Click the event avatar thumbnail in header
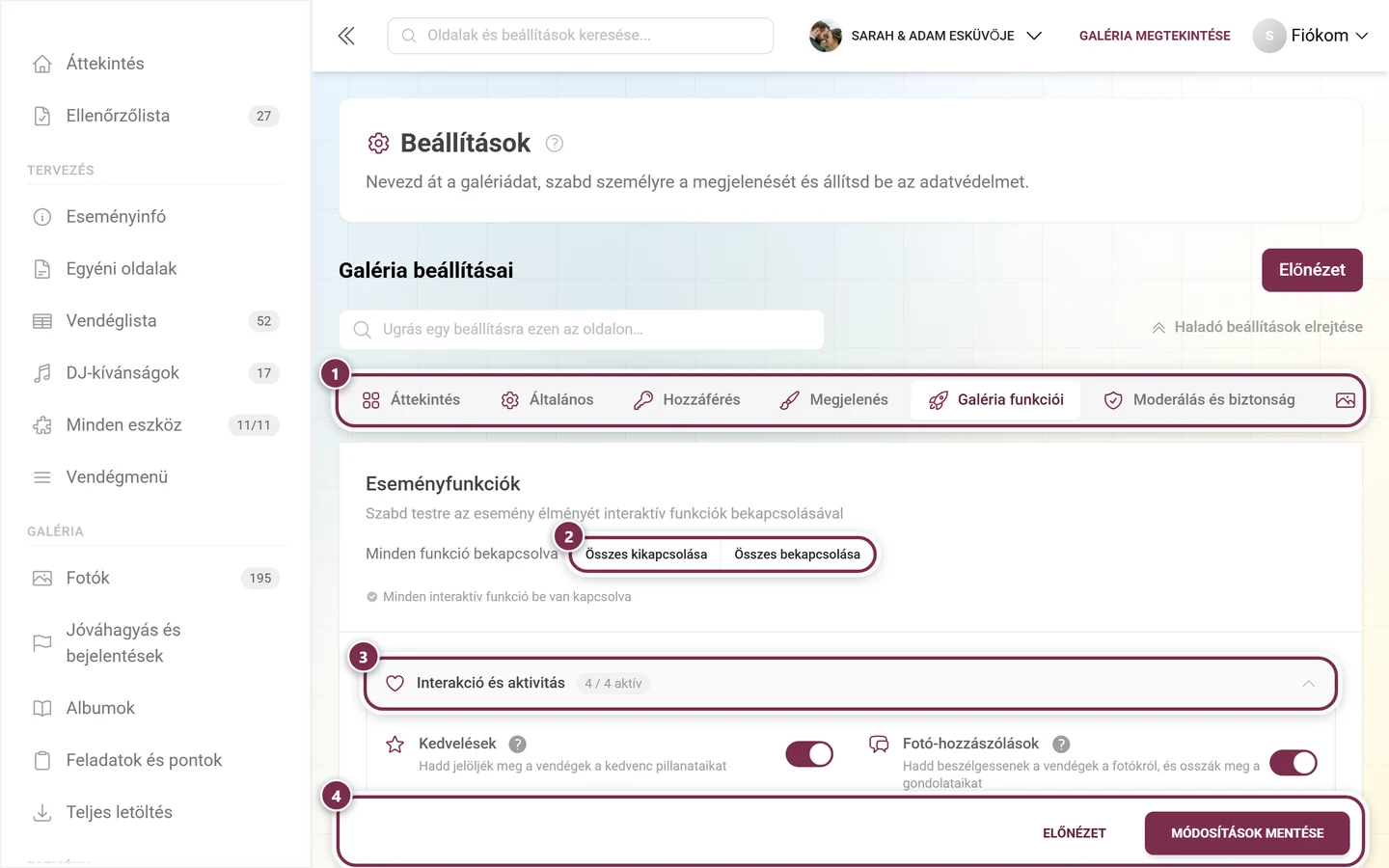Viewport: 1389px width, 868px height. tap(825, 36)
